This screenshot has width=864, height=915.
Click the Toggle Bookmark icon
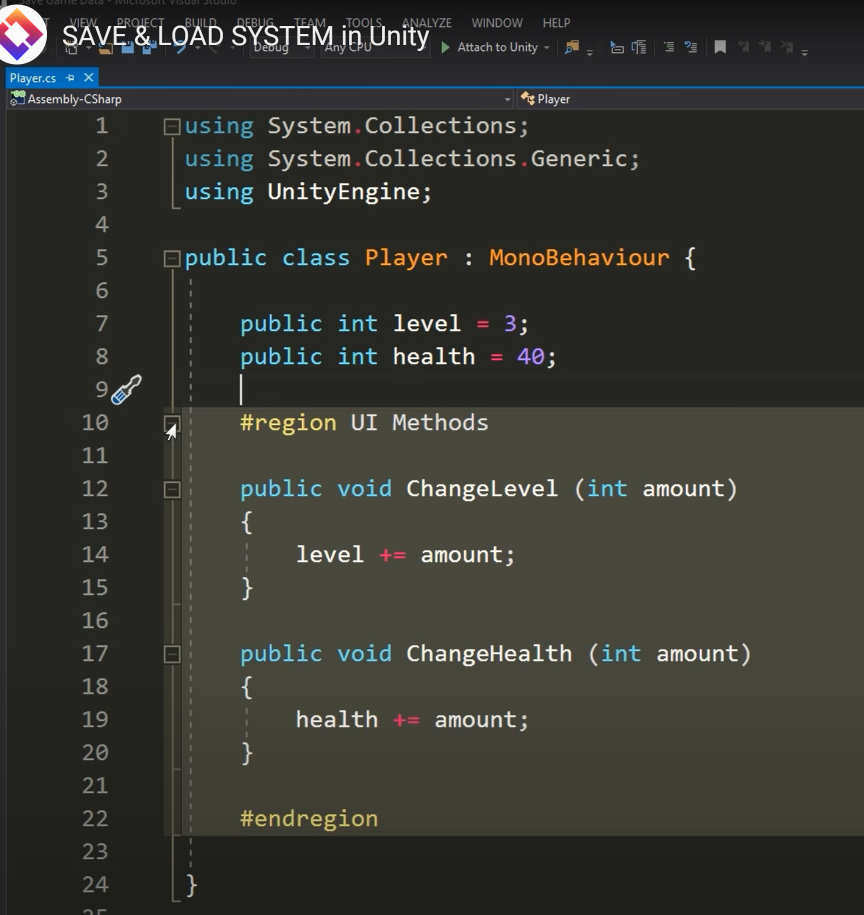pos(719,47)
